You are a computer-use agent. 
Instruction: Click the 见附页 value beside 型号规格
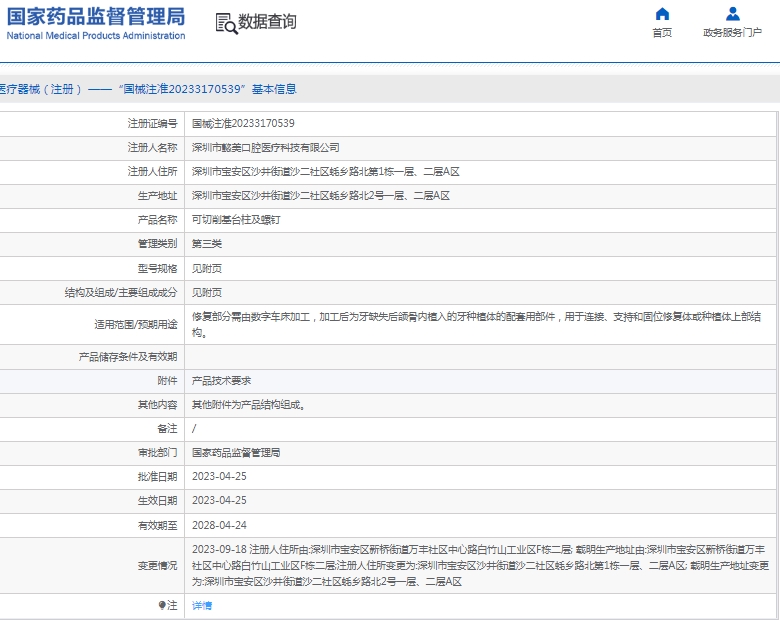(207, 269)
